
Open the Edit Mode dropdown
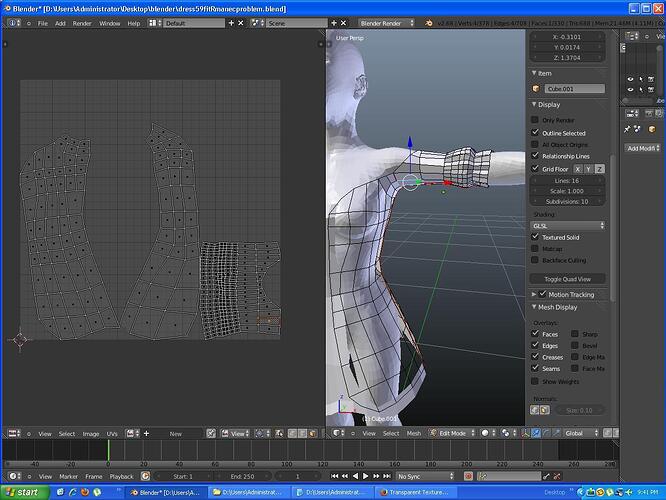coord(452,433)
